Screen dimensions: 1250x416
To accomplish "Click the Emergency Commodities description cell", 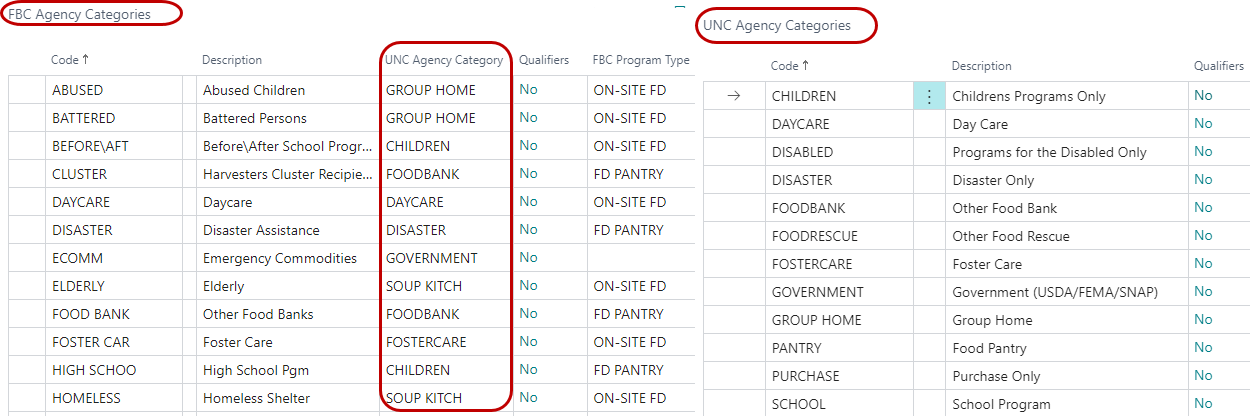I will click(280, 258).
